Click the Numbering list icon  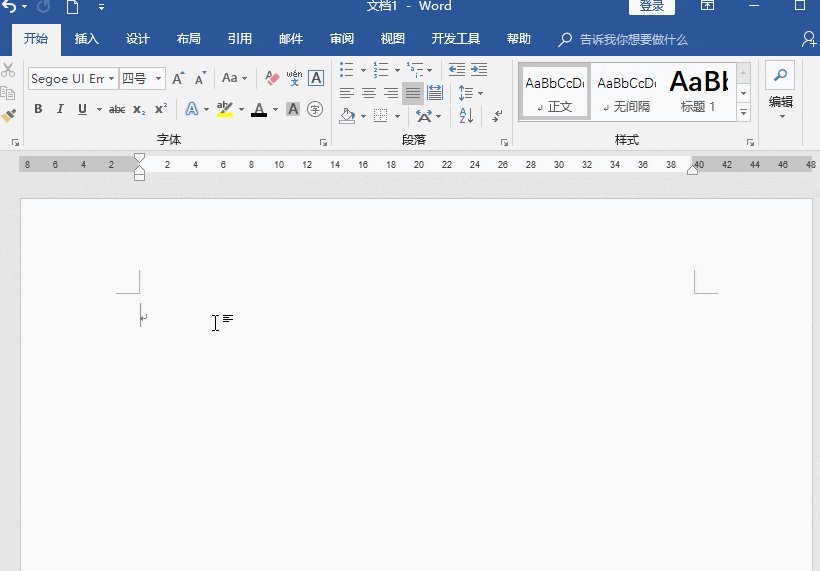click(381, 70)
